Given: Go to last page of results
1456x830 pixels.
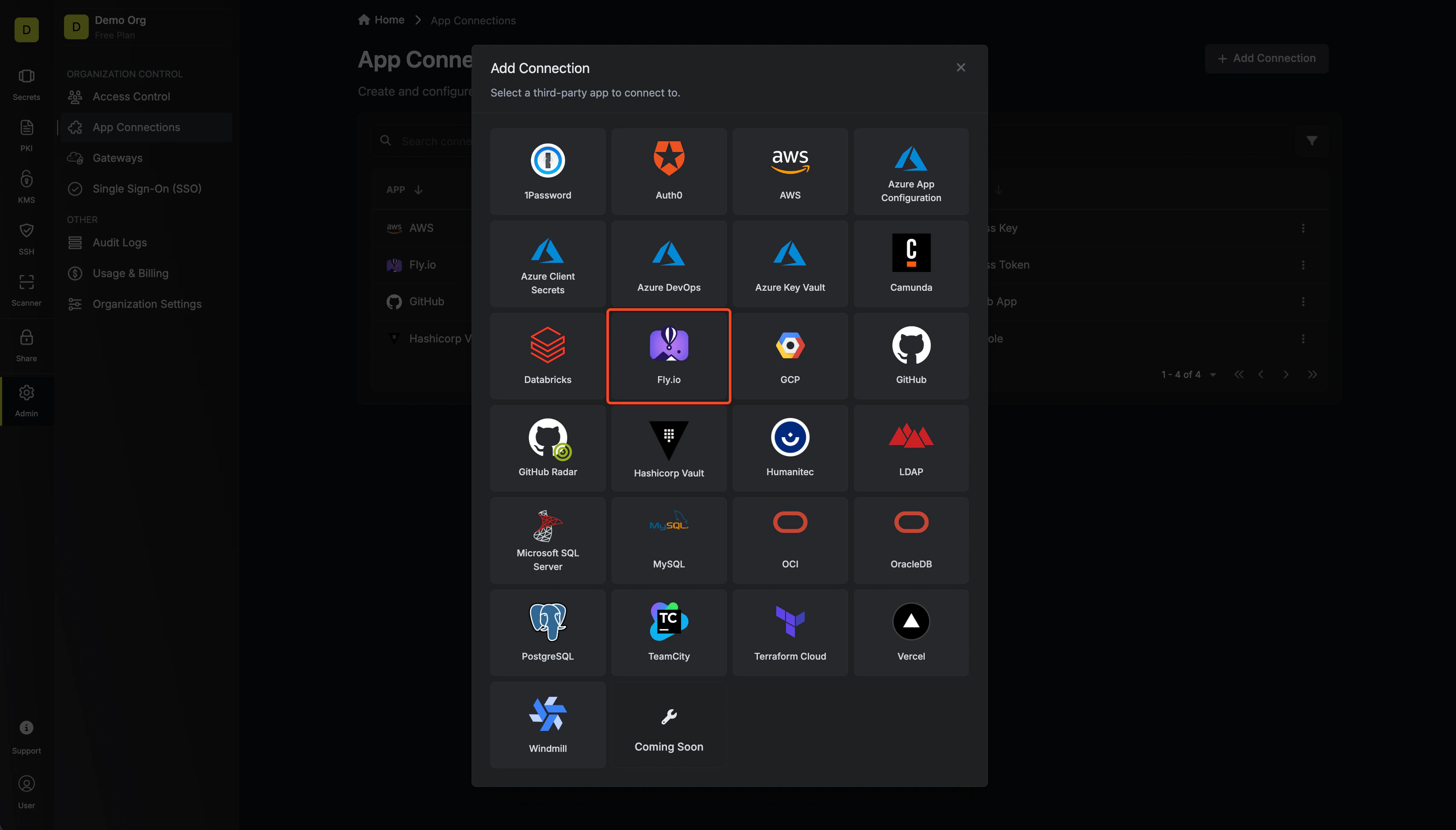Looking at the screenshot, I should 1312,374.
